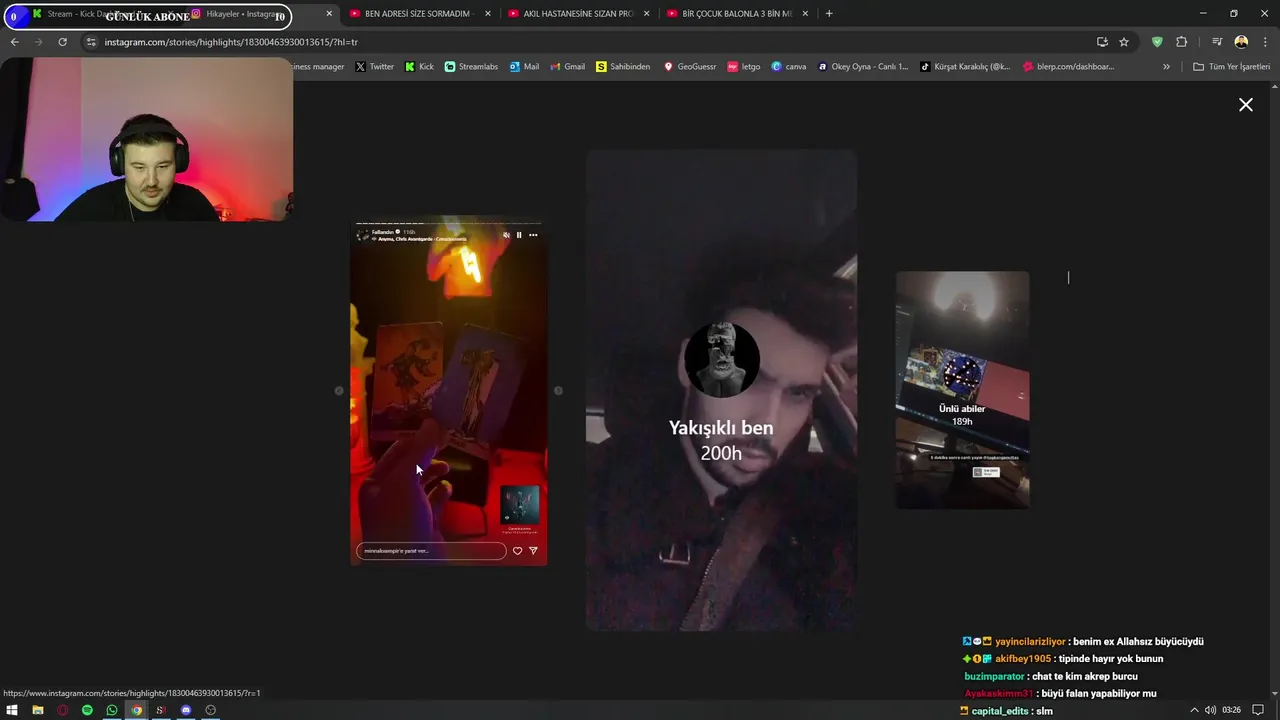This screenshot has height=720, width=1280.
Task: Open the 'Yakışıklı ben' highlight preview
Action: click(x=721, y=390)
